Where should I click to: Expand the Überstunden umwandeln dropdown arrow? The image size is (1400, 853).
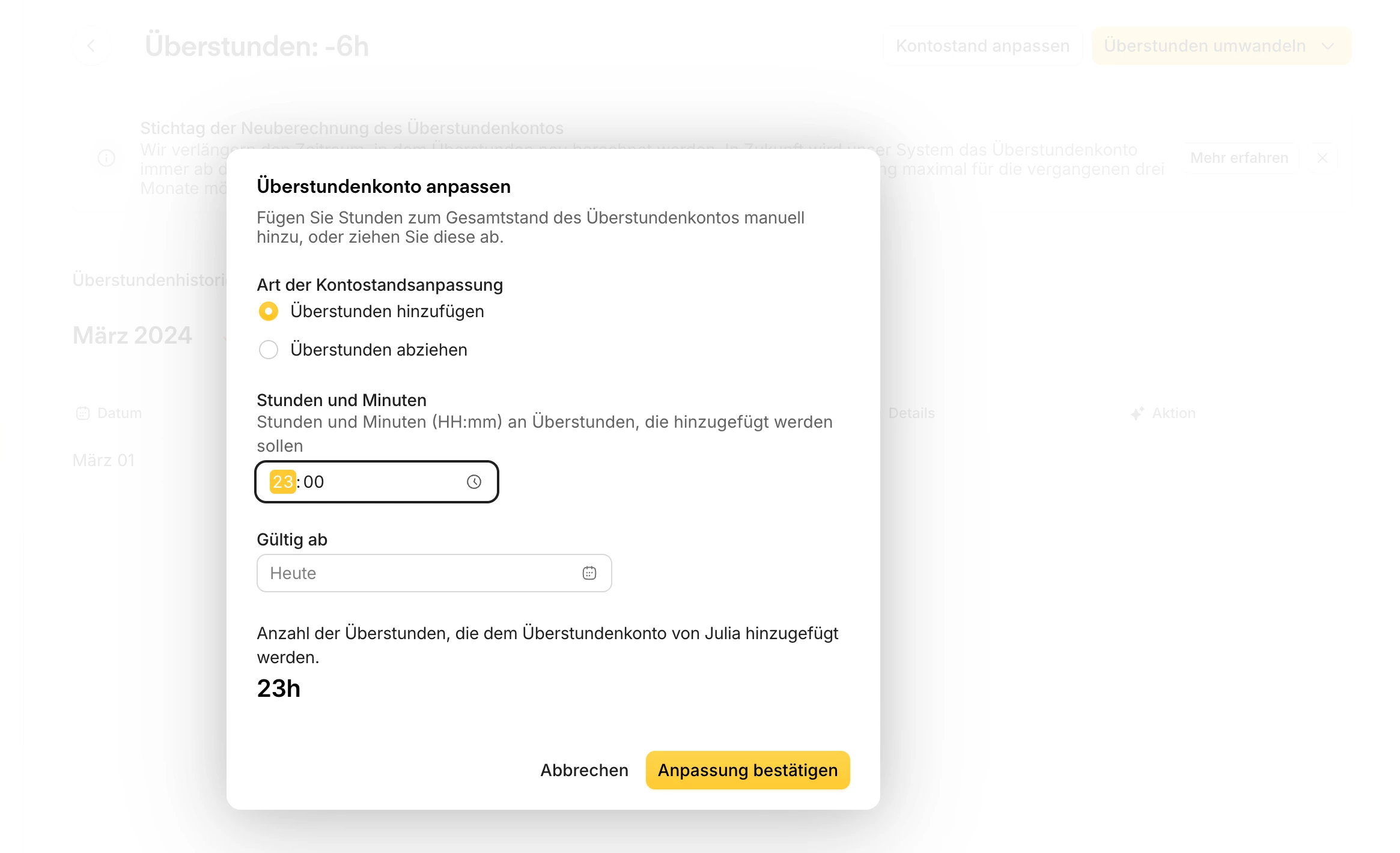coord(1328,46)
